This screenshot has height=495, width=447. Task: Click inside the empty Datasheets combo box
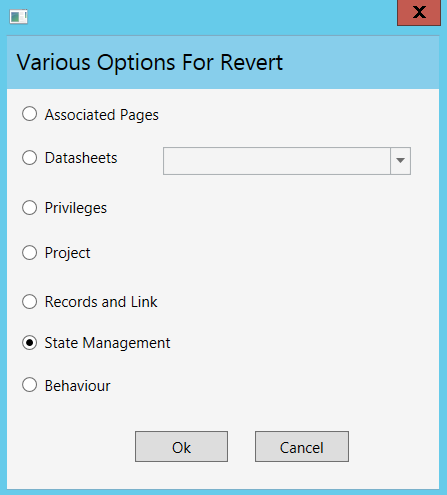tap(276, 161)
